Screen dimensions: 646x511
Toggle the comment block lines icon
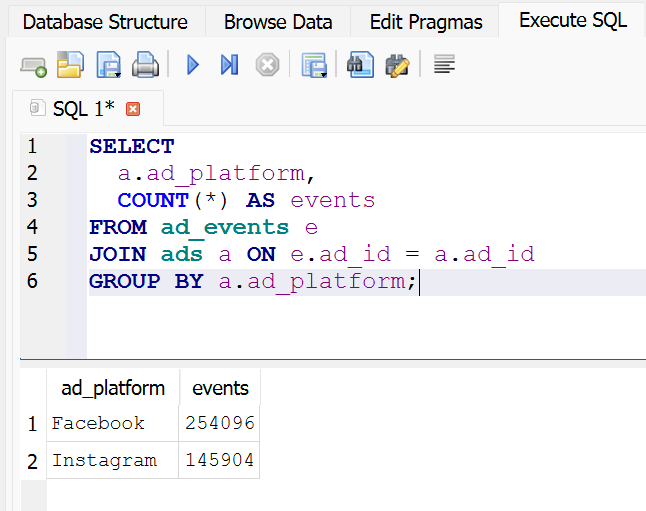(x=445, y=66)
